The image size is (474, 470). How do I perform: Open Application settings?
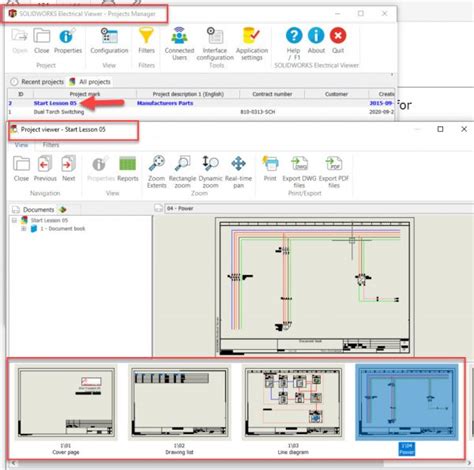point(252,44)
